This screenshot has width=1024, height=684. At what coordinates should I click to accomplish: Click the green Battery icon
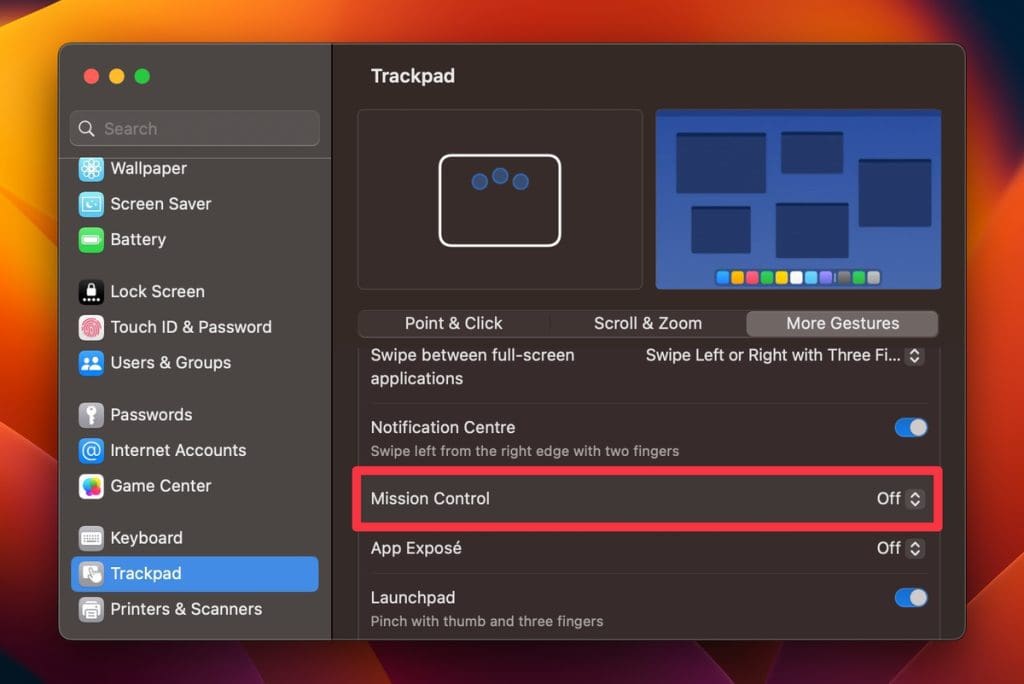tap(91, 240)
